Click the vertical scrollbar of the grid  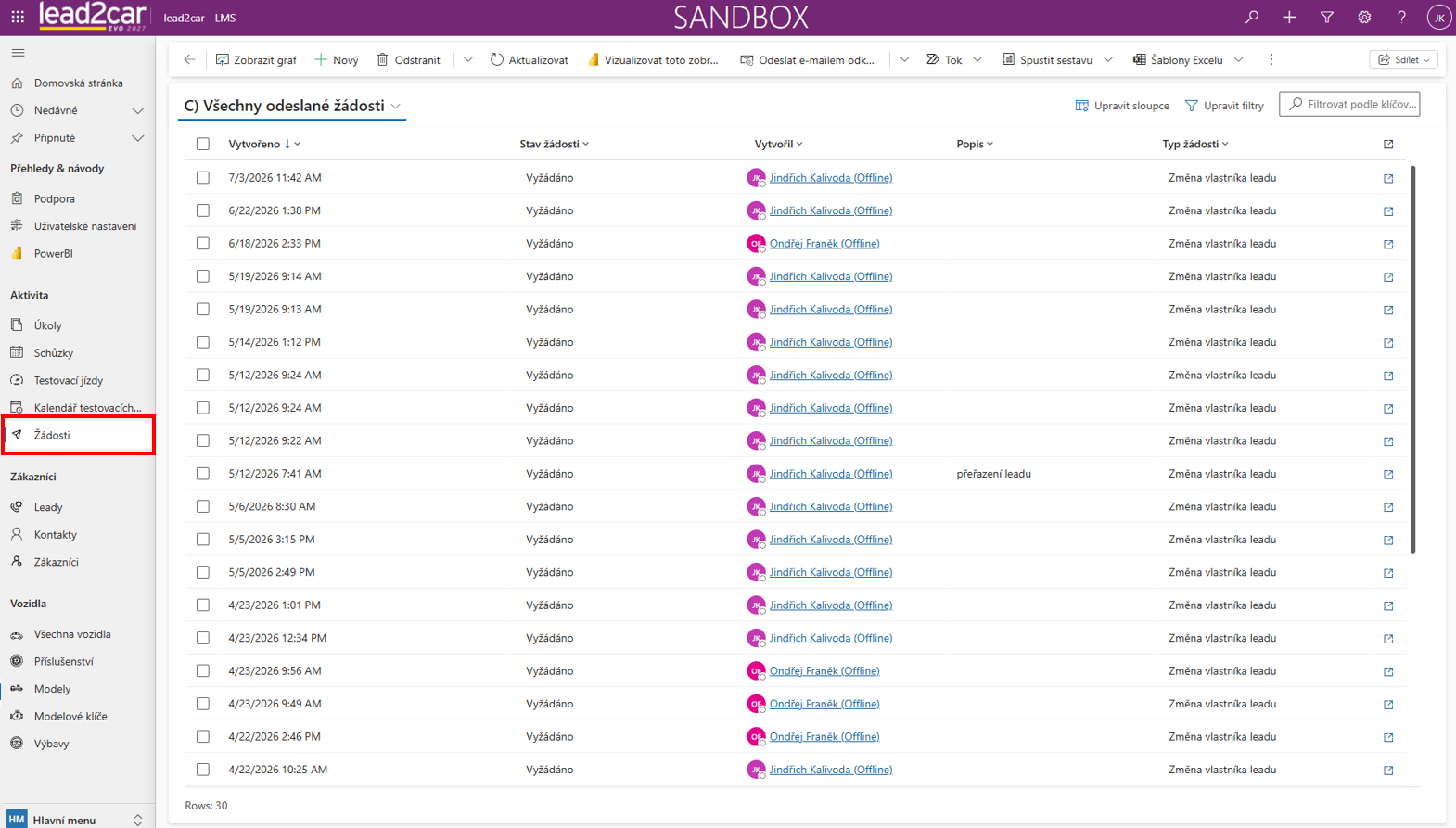[1413, 359]
